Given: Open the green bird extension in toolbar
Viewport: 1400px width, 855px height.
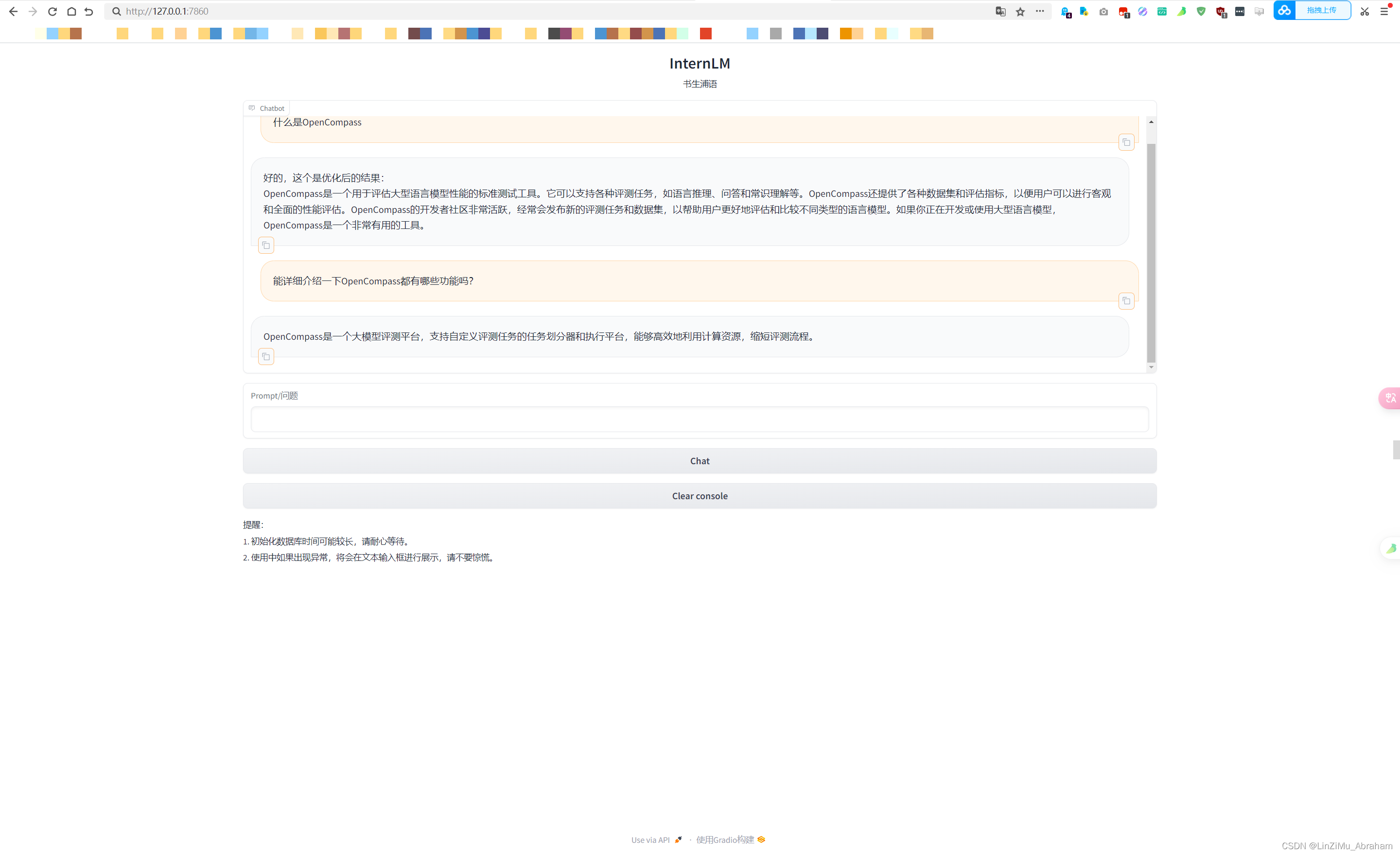Looking at the screenshot, I should tap(1182, 11).
